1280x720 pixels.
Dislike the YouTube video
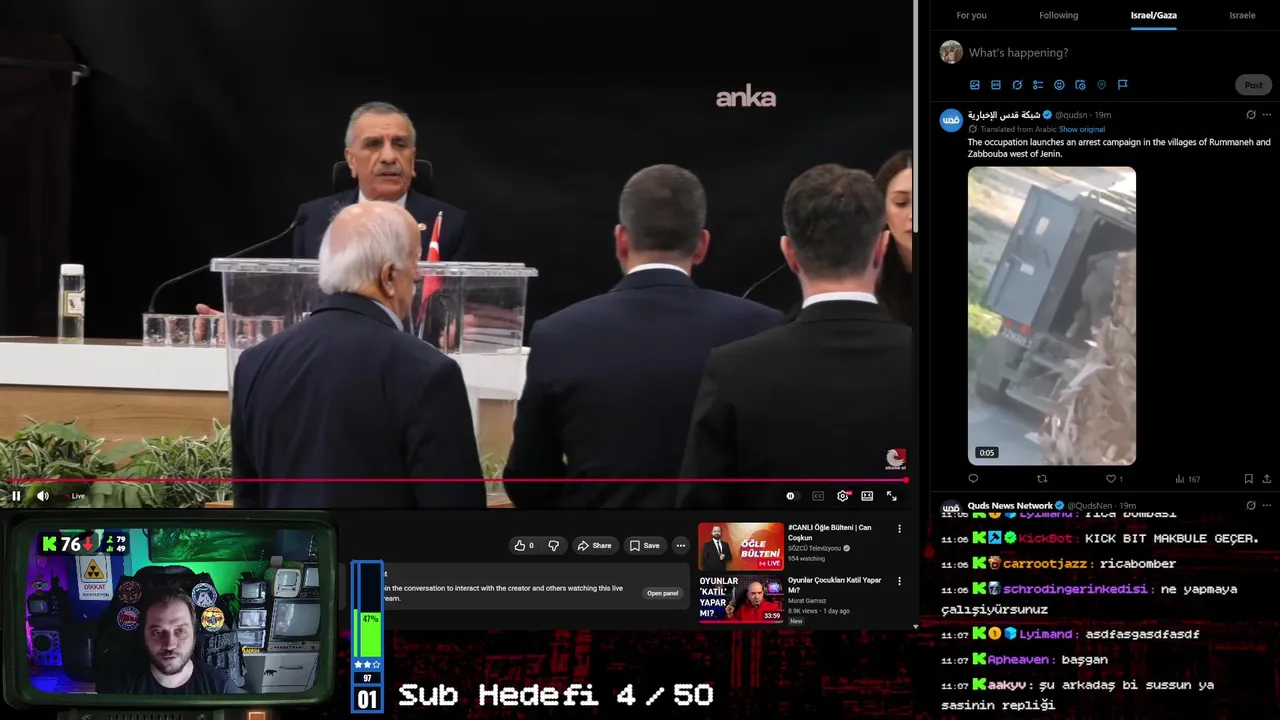[x=553, y=545]
